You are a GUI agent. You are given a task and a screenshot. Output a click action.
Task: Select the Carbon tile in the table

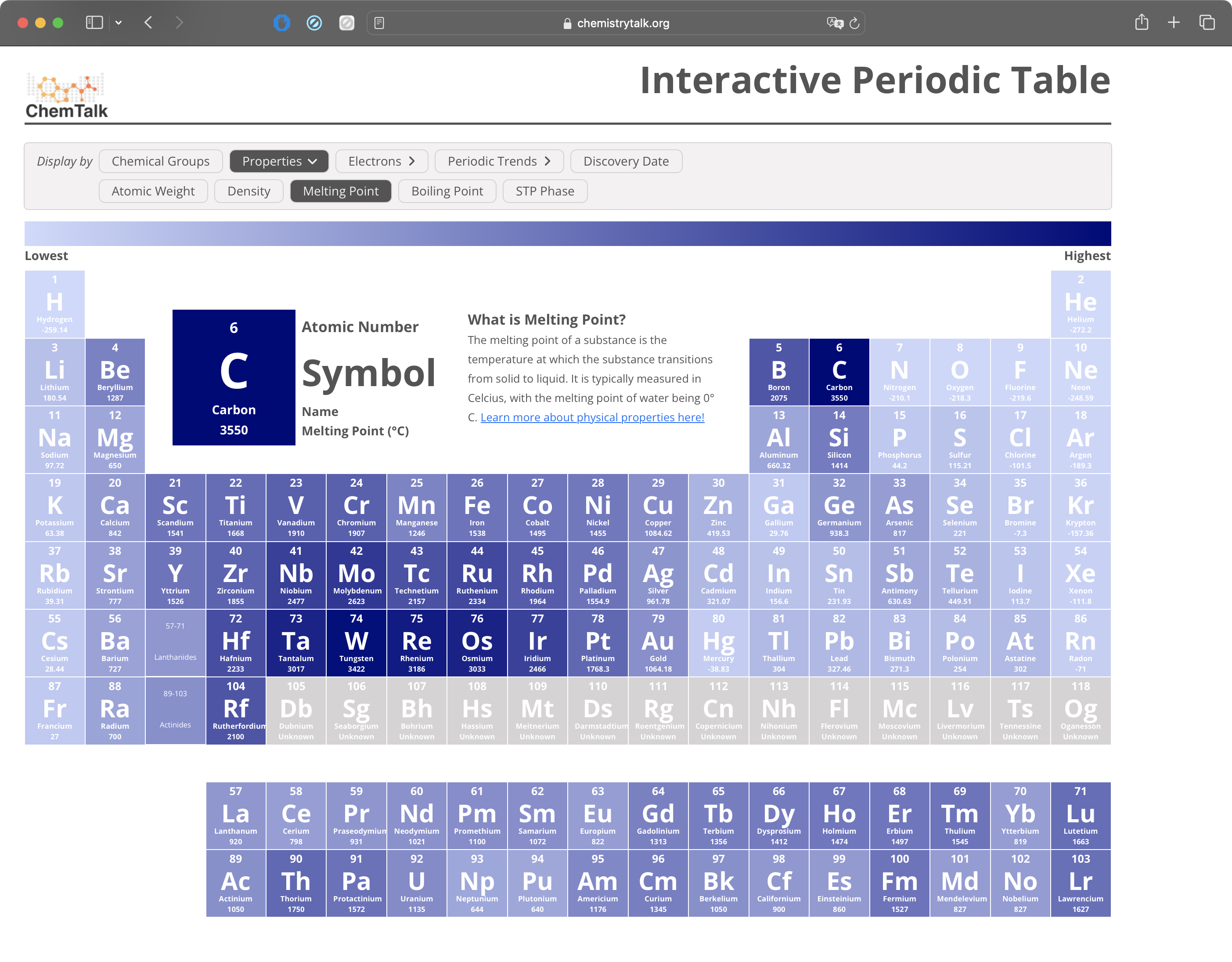click(x=839, y=372)
